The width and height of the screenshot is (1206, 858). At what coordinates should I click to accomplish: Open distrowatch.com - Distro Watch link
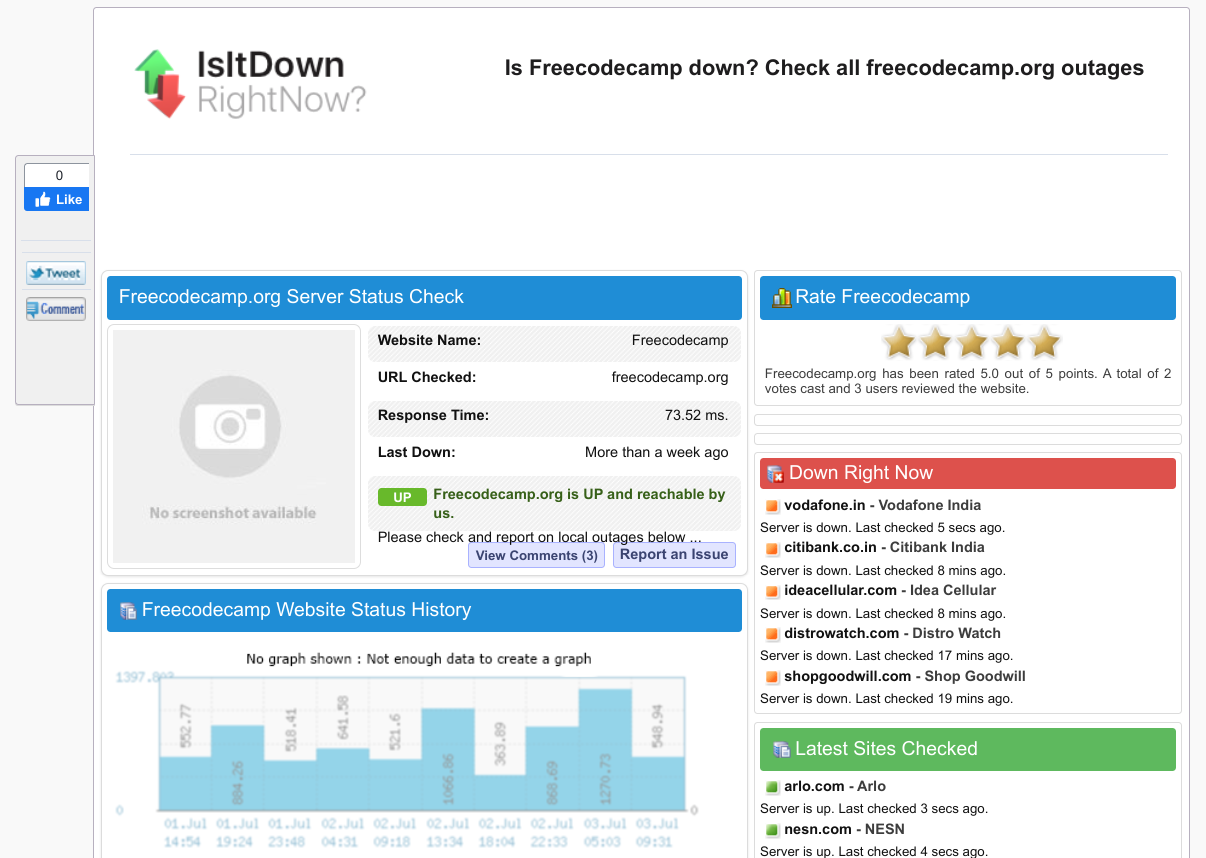[x=892, y=633]
